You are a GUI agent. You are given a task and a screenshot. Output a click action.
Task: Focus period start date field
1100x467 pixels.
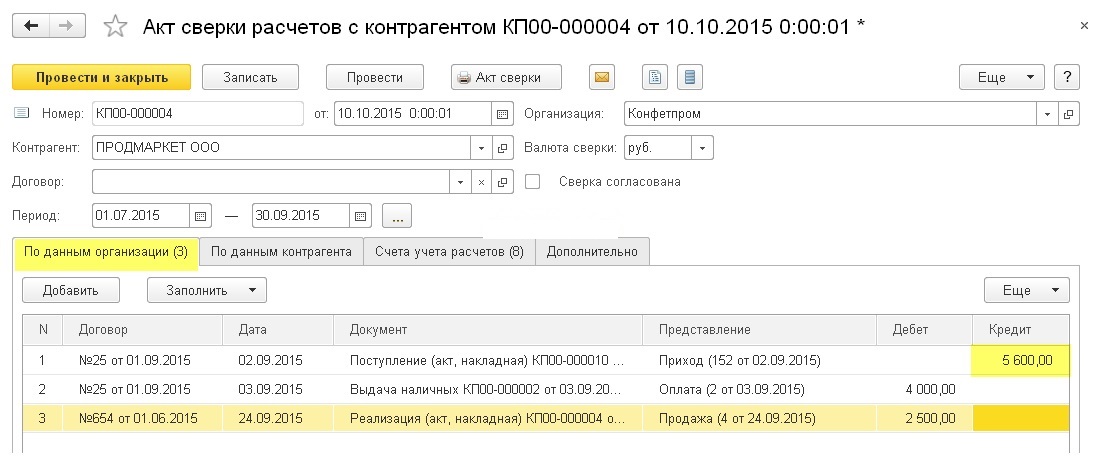141,216
